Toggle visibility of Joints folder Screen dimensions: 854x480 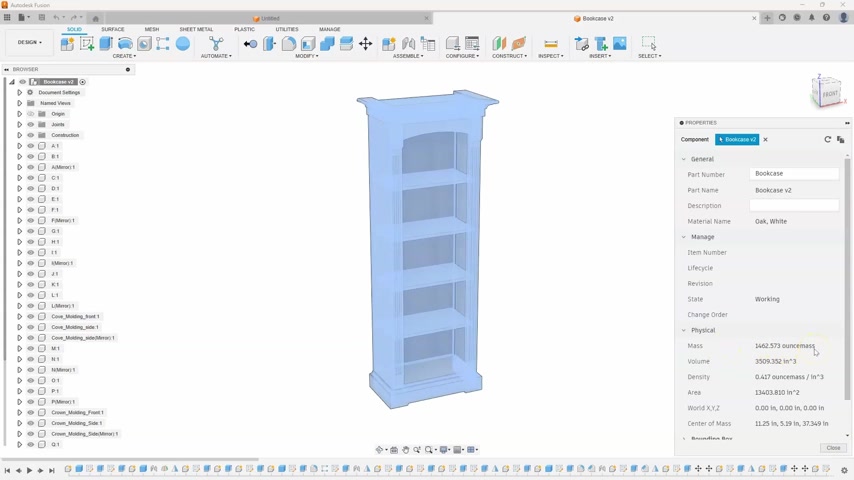click(x=30, y=125)
